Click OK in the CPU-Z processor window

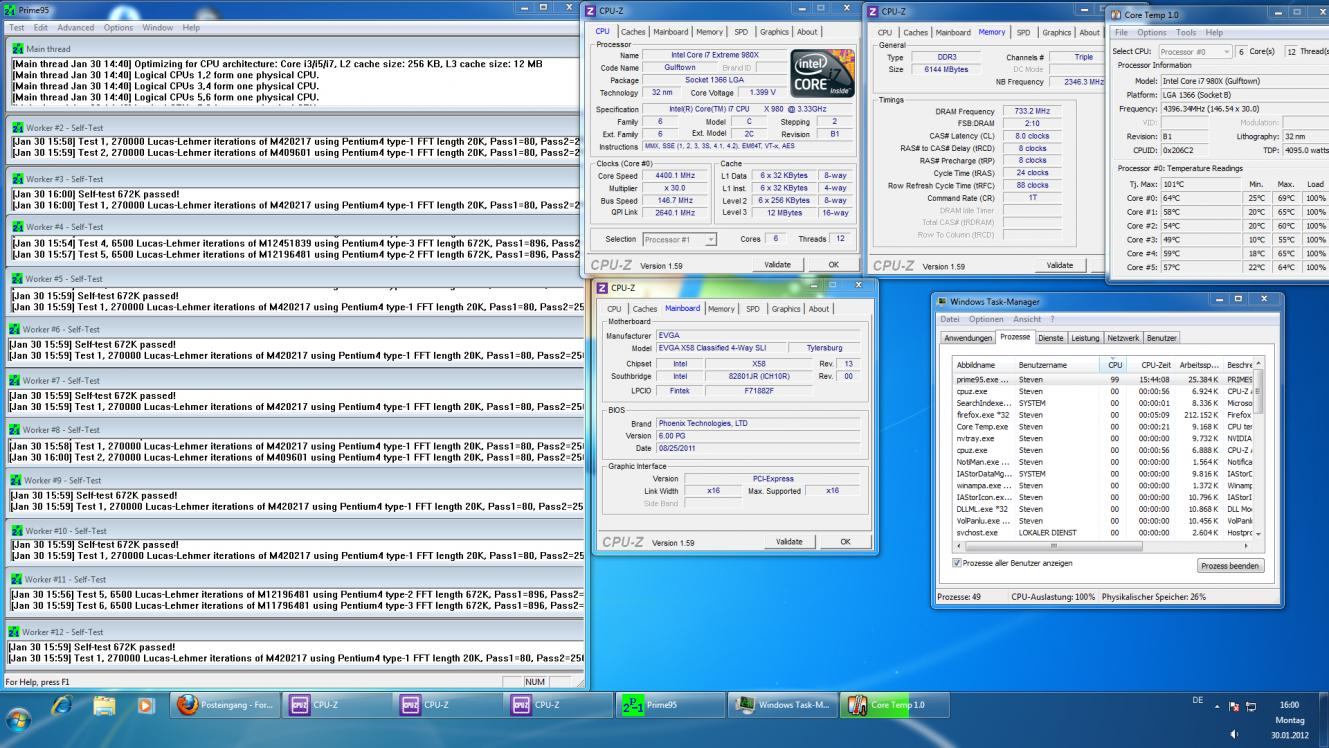tap(834, 265)
